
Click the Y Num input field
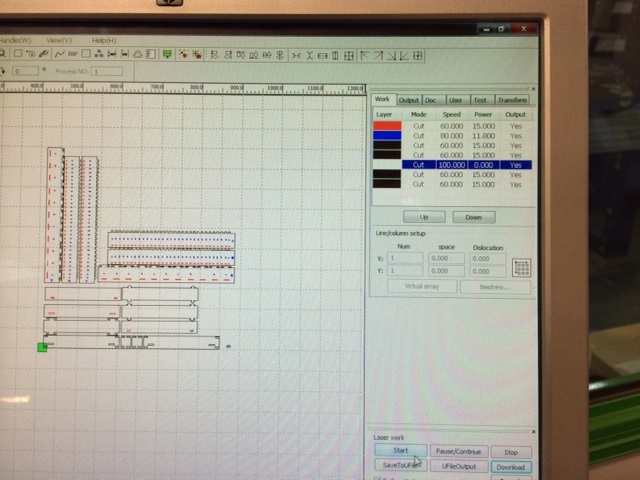tap(405, 271)
